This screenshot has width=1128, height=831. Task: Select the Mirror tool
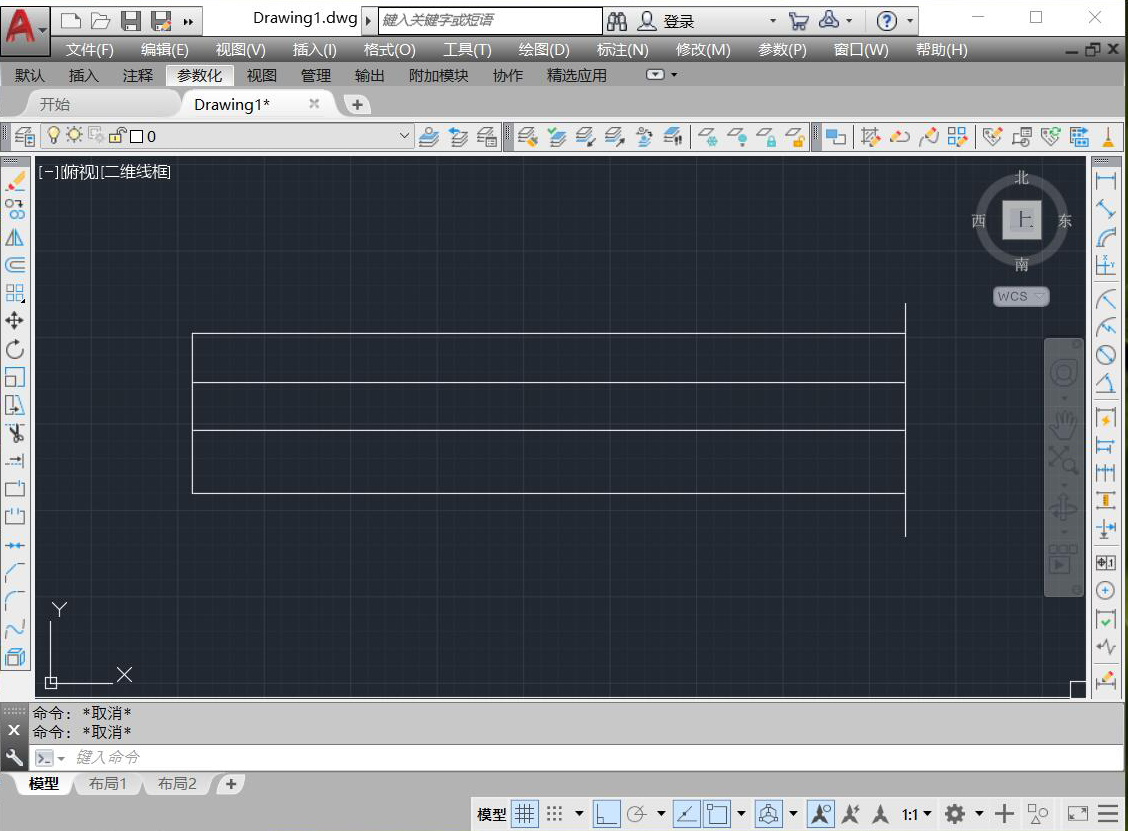[15, 237]
